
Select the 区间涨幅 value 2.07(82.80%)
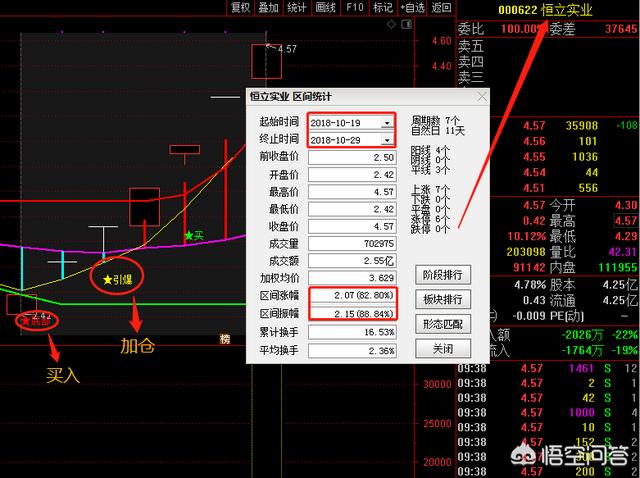(353, 295)
